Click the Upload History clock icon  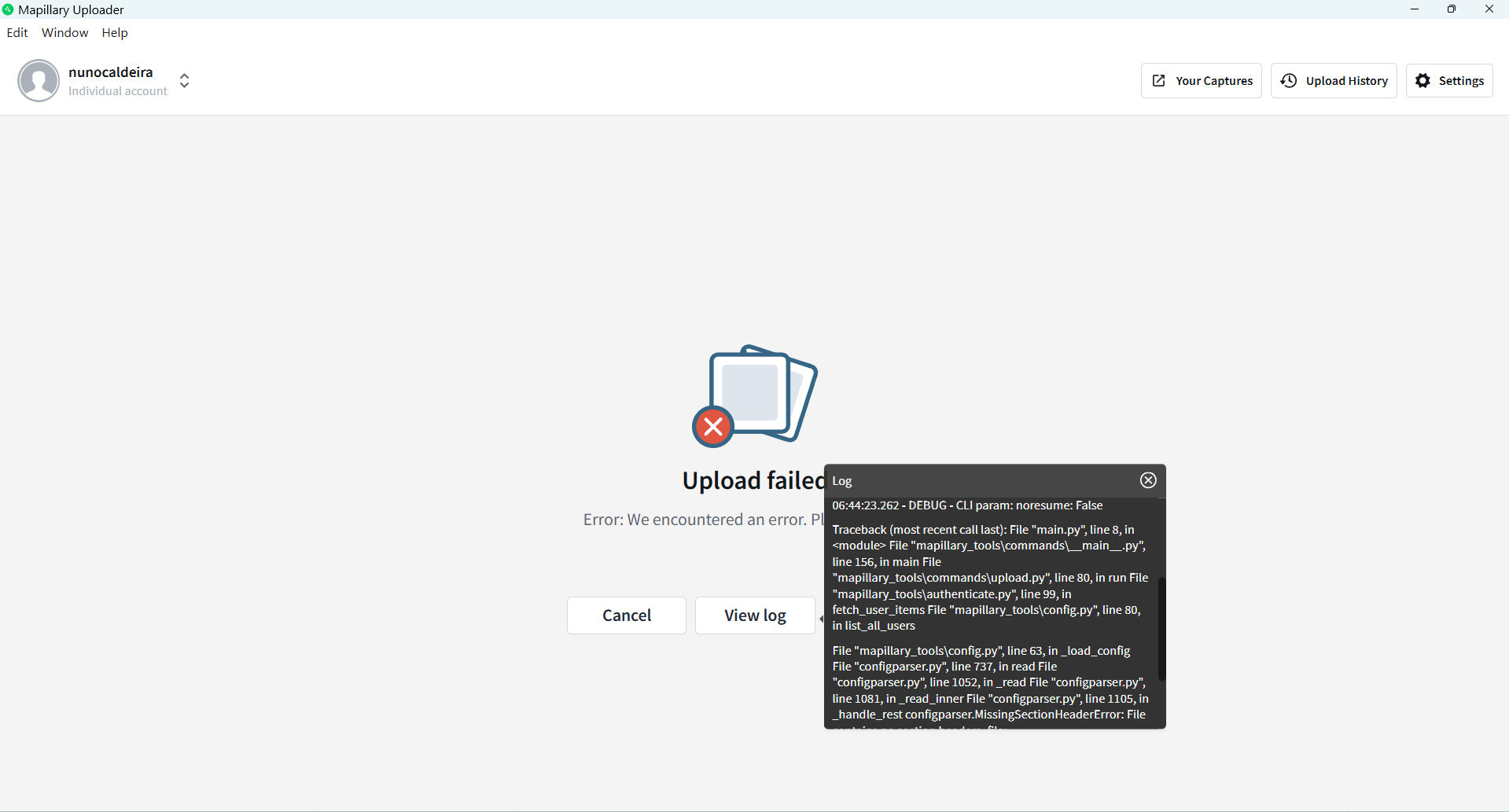pos(1289,81)
